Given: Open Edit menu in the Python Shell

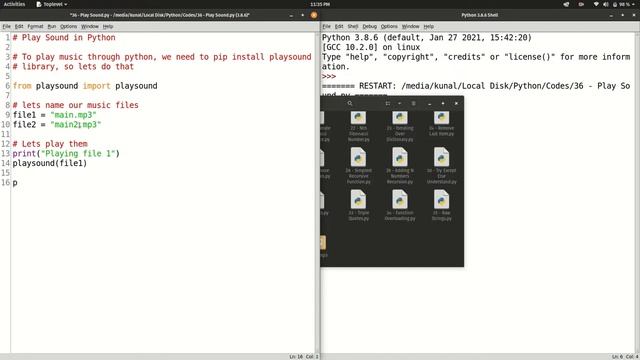Looking at the screenshot, I should [339, 27].
